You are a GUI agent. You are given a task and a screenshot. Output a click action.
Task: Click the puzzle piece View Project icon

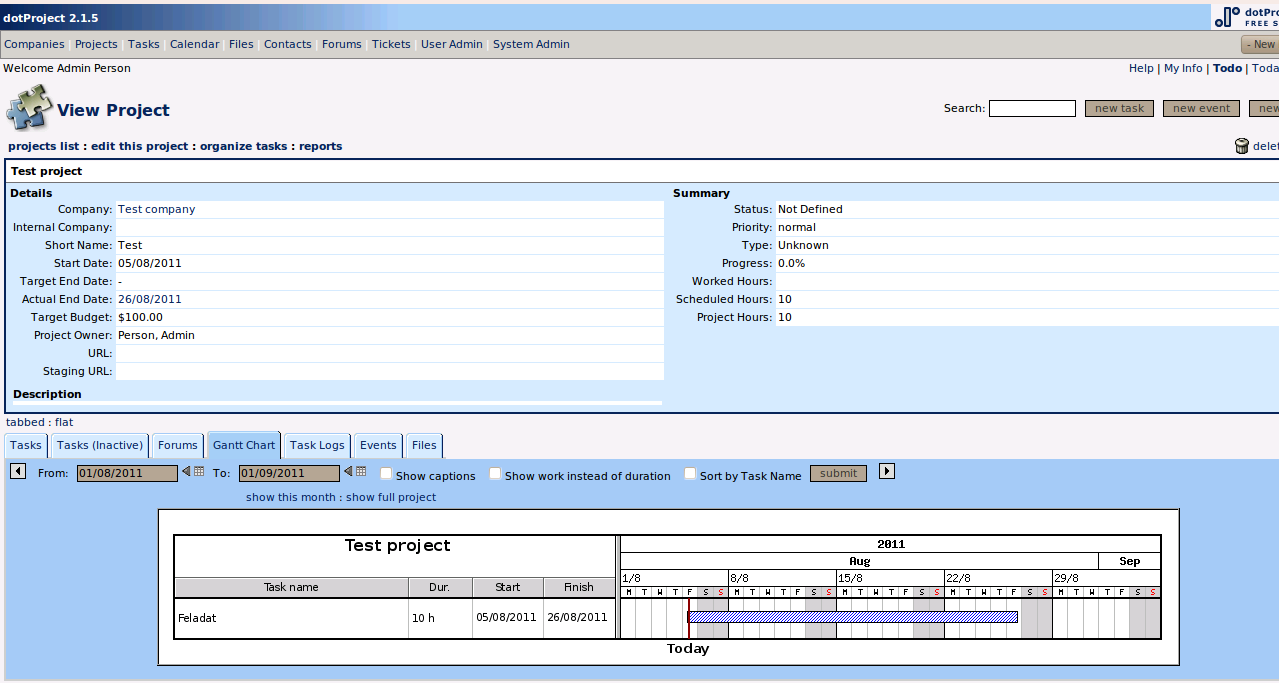(29, 109)
